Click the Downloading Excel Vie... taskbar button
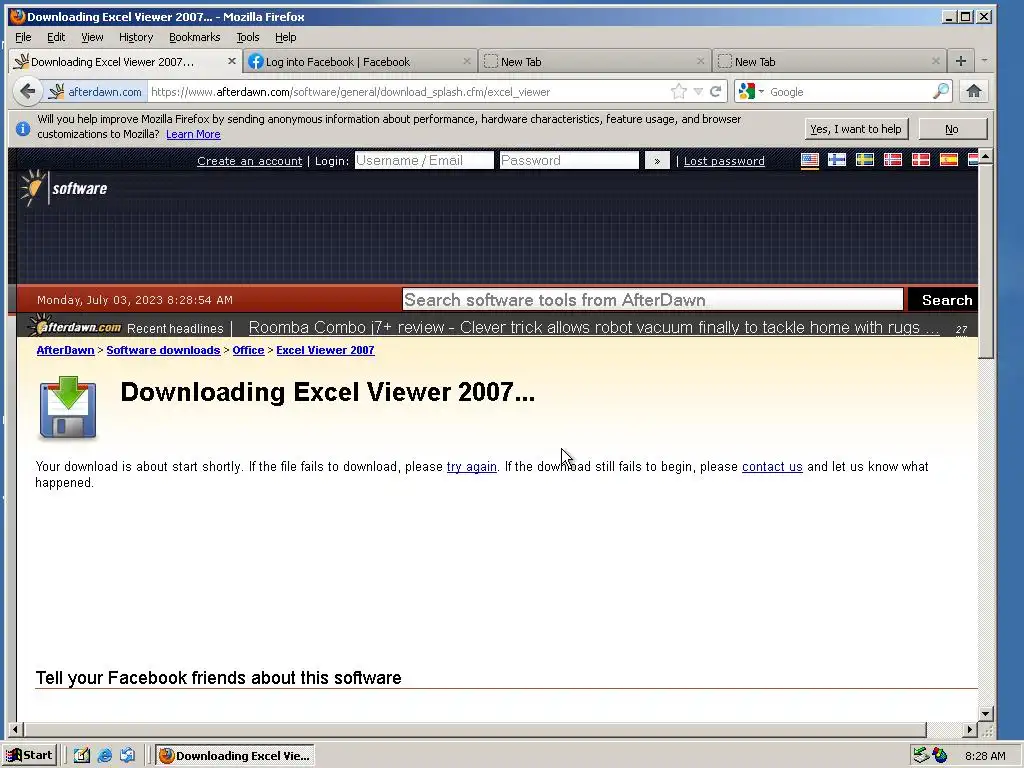1024x768 pixels. [x=235, y=755]
